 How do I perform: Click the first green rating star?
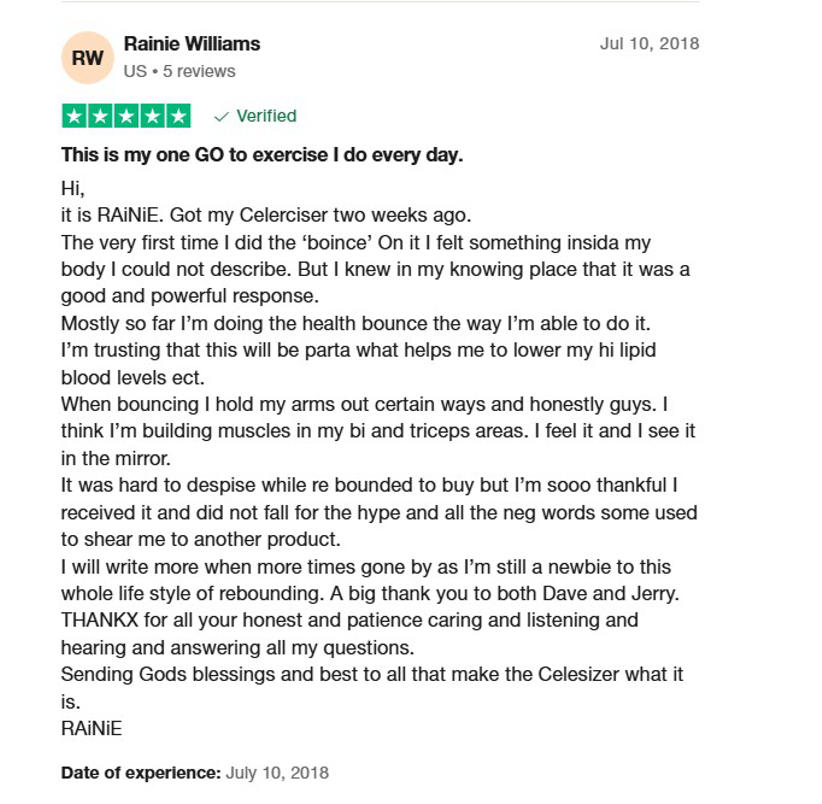[x=74, y=116]
